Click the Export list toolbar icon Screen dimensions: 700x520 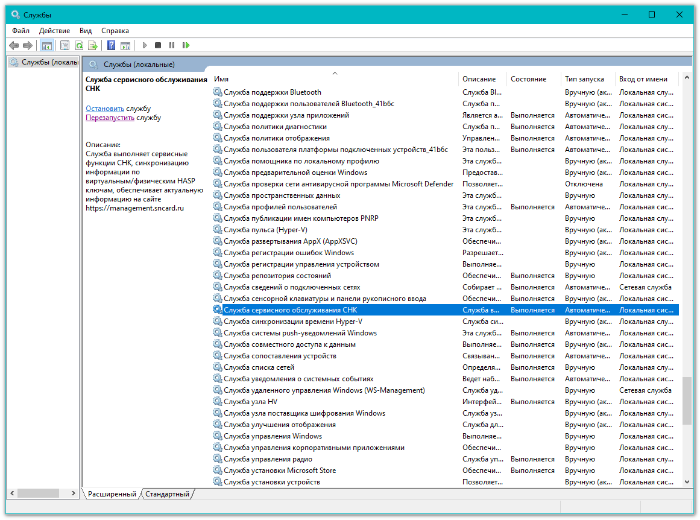click(93, 45)
